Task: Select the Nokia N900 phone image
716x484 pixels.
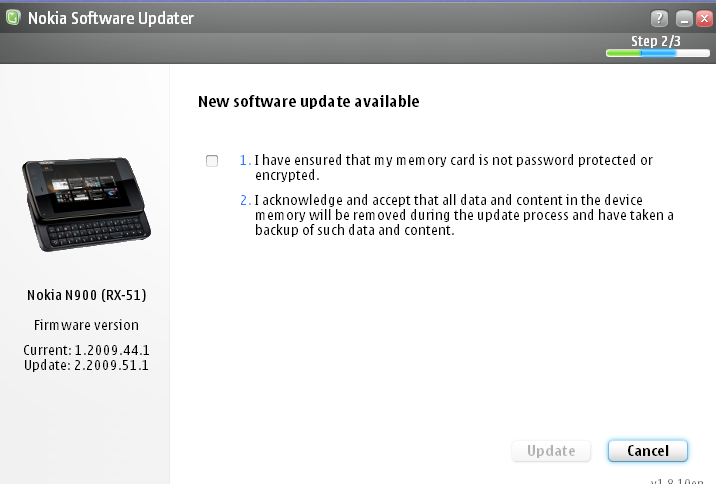Action: point(86,204)
